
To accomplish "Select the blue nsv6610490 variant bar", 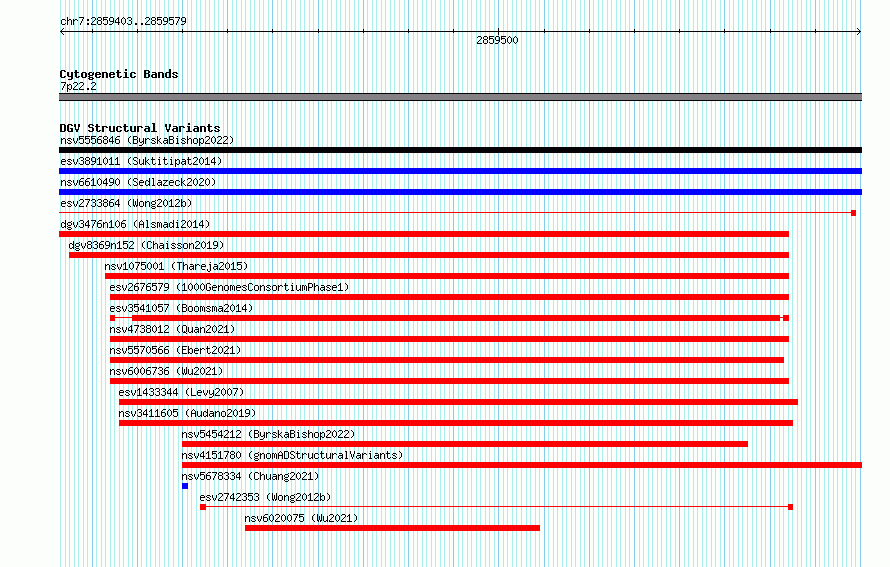I will 460,192.
